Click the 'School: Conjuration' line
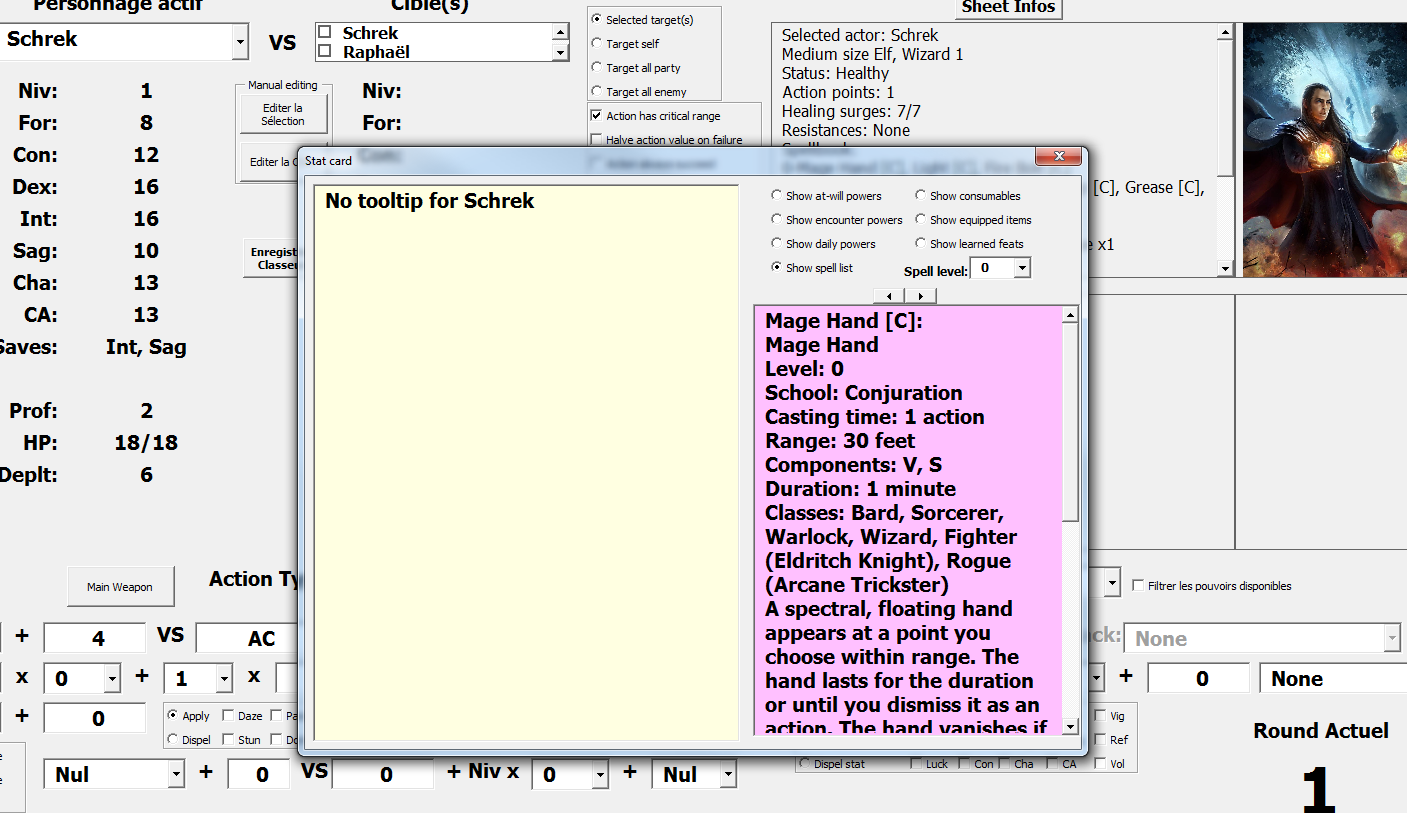The height and width of the screenshot is (813, 1407). [863, 393]
